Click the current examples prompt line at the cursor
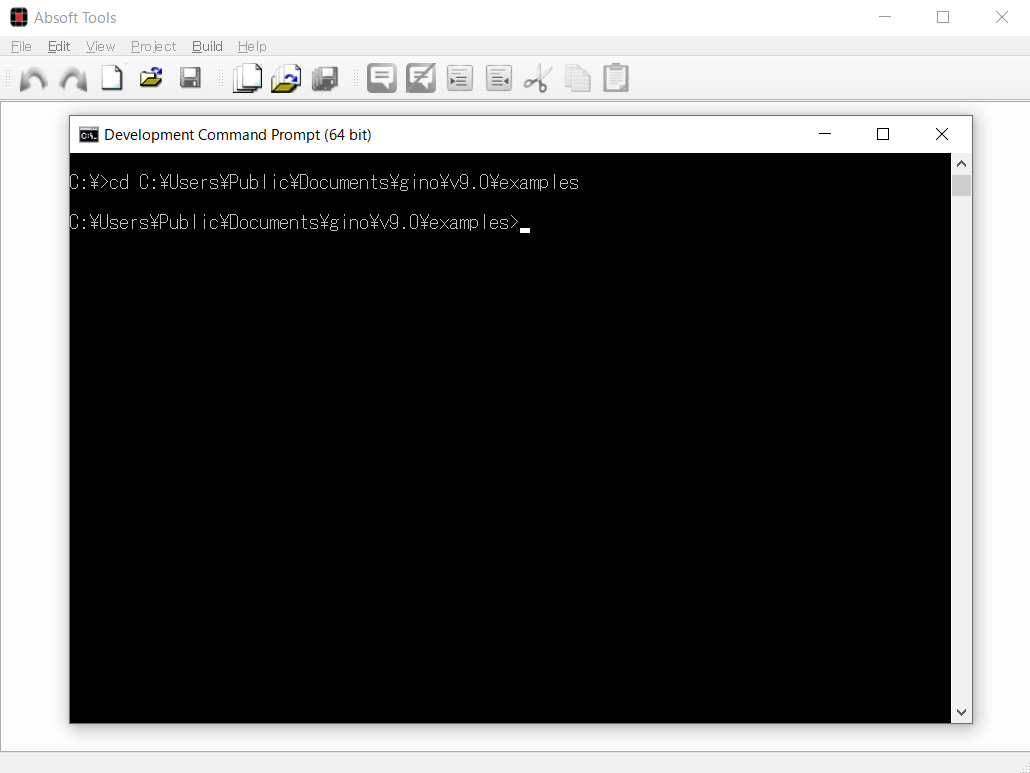Image resolution: width=1030 pixels, height=773 pixels. coord(300,223)
